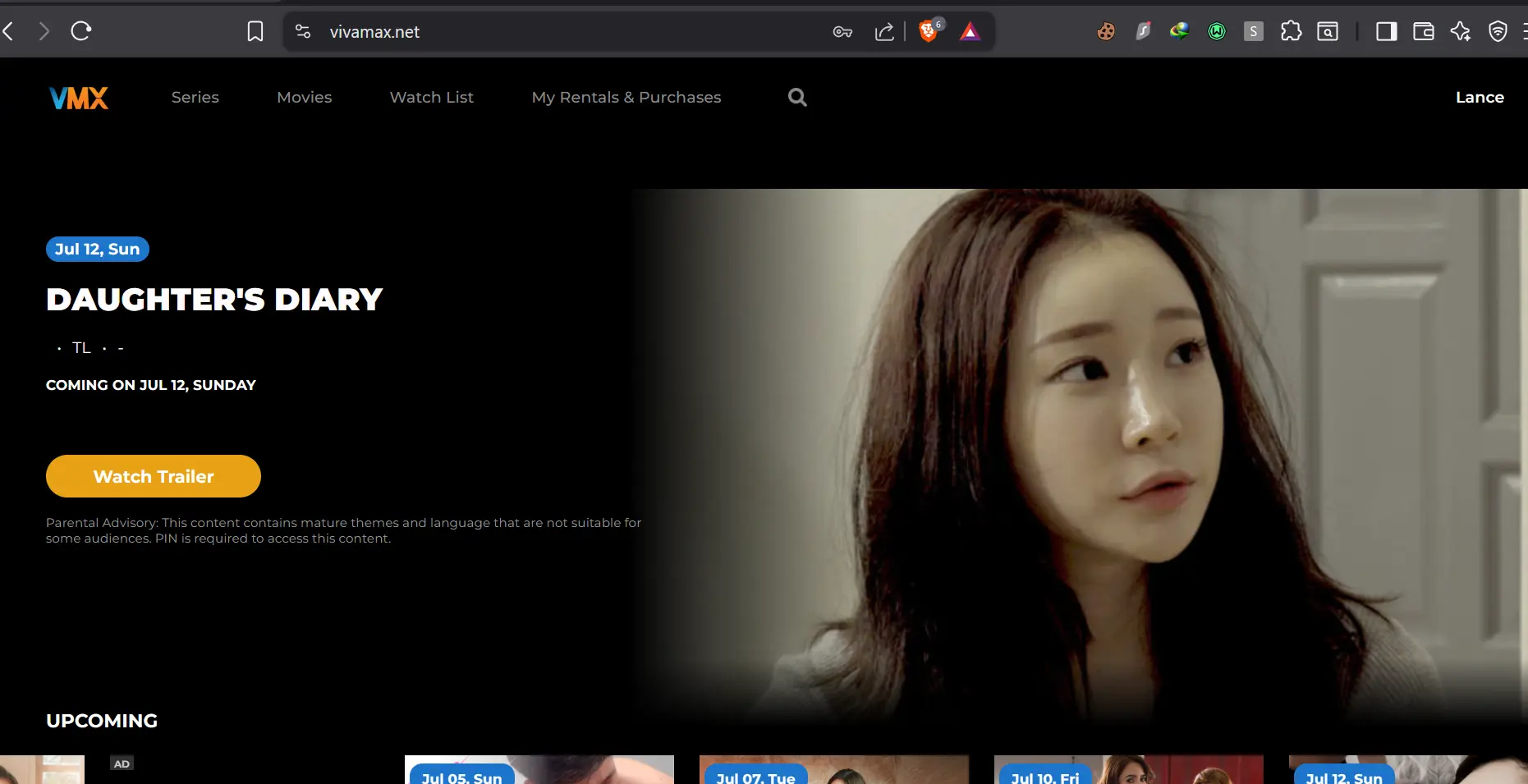
Task: Click the UPCOMING section heading
Action: 102,721
